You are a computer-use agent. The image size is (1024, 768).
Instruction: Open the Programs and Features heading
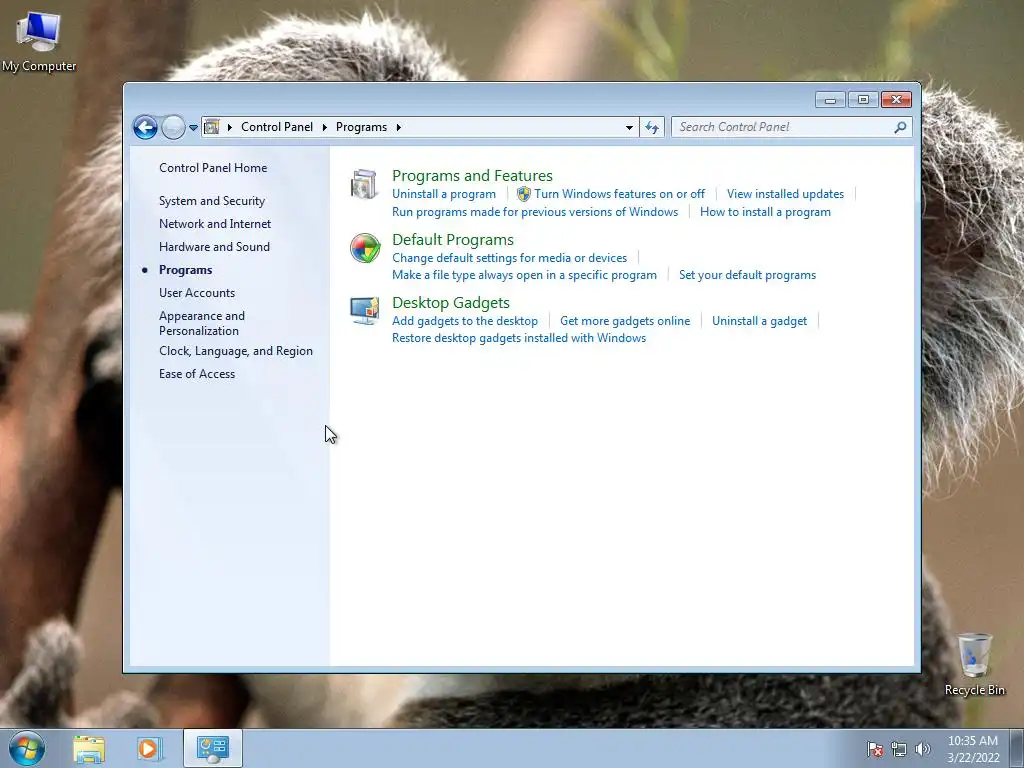[472, 176]
